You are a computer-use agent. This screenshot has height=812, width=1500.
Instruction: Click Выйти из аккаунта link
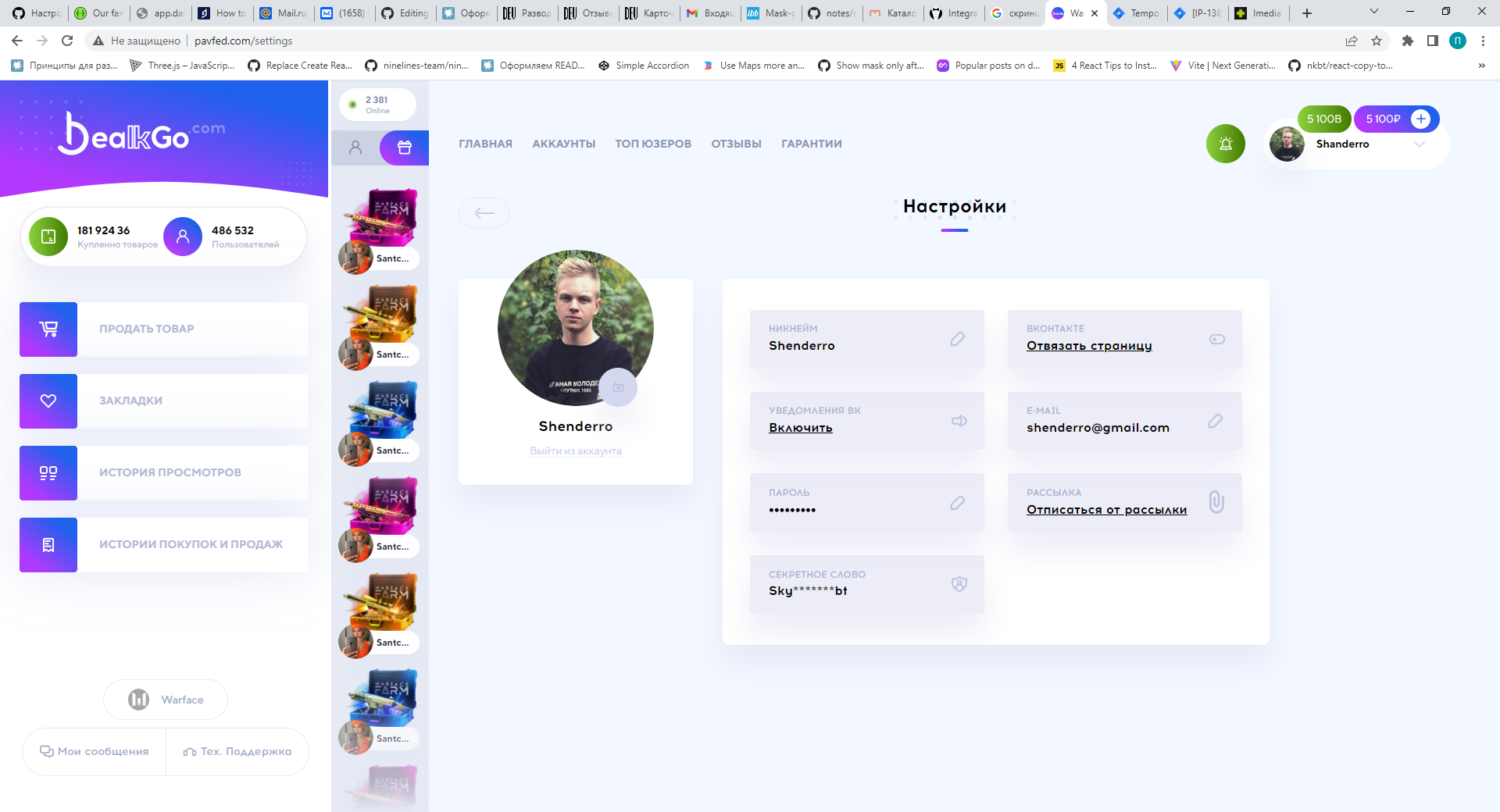point(576,451)
